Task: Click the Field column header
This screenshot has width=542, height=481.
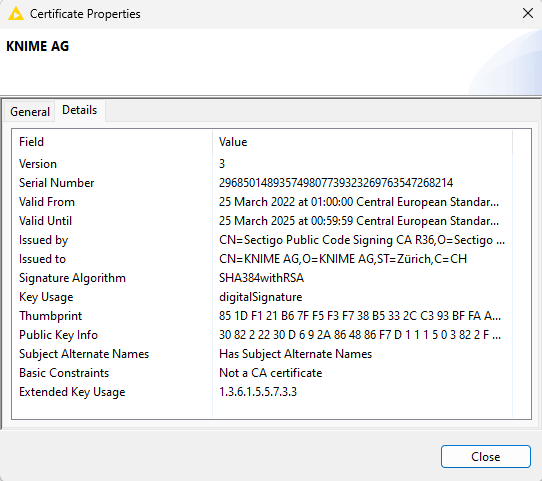Action: 112,142
